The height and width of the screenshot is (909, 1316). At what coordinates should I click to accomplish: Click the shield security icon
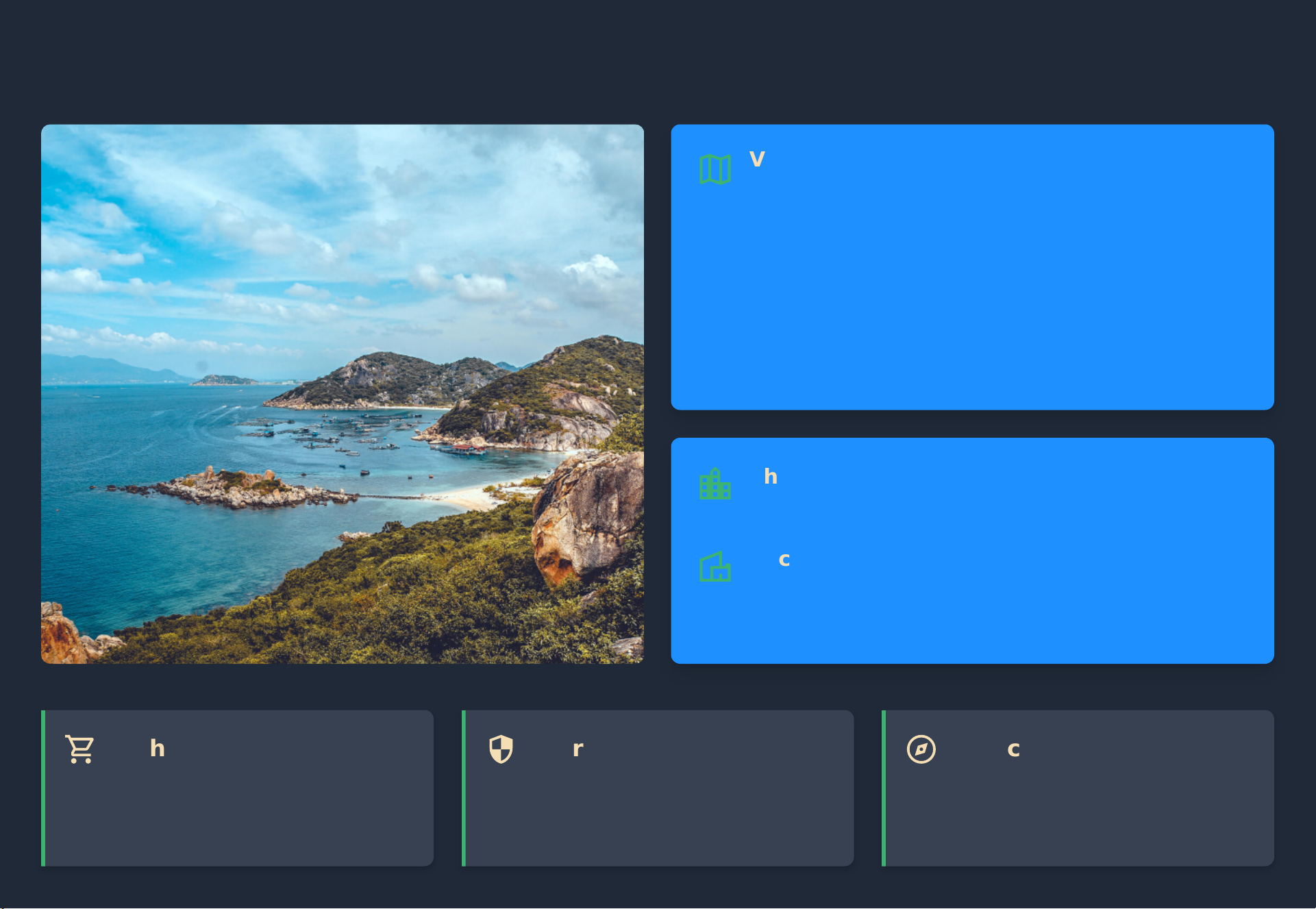point(501,749)
